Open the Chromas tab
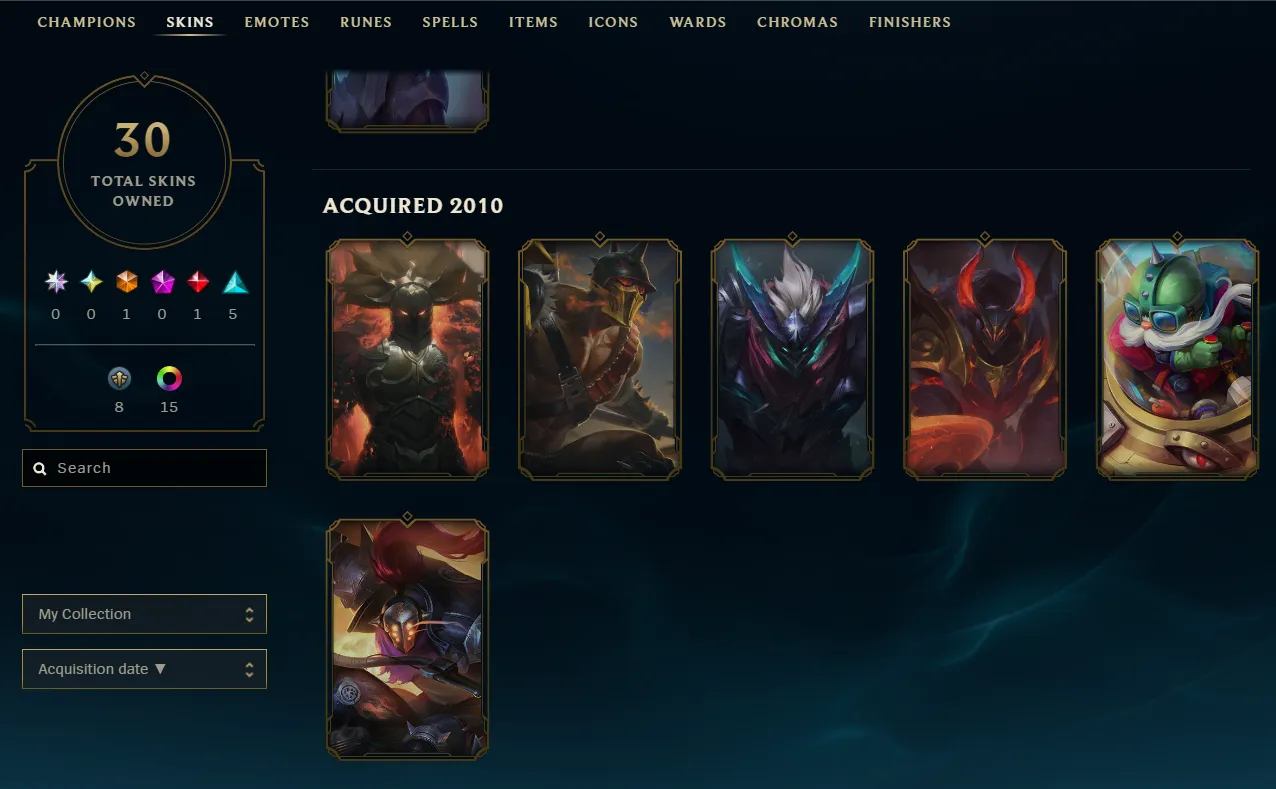This screenshot has height=789, width=1276. point(797,22)
